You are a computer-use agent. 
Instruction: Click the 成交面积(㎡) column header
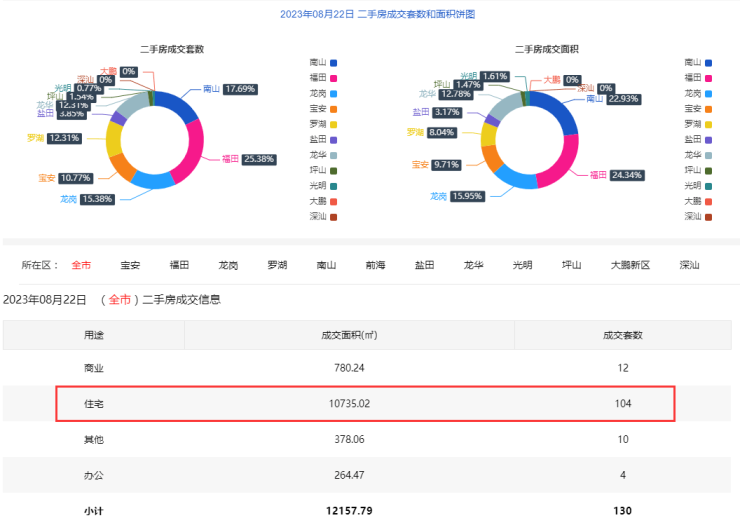tap(349, 336)
